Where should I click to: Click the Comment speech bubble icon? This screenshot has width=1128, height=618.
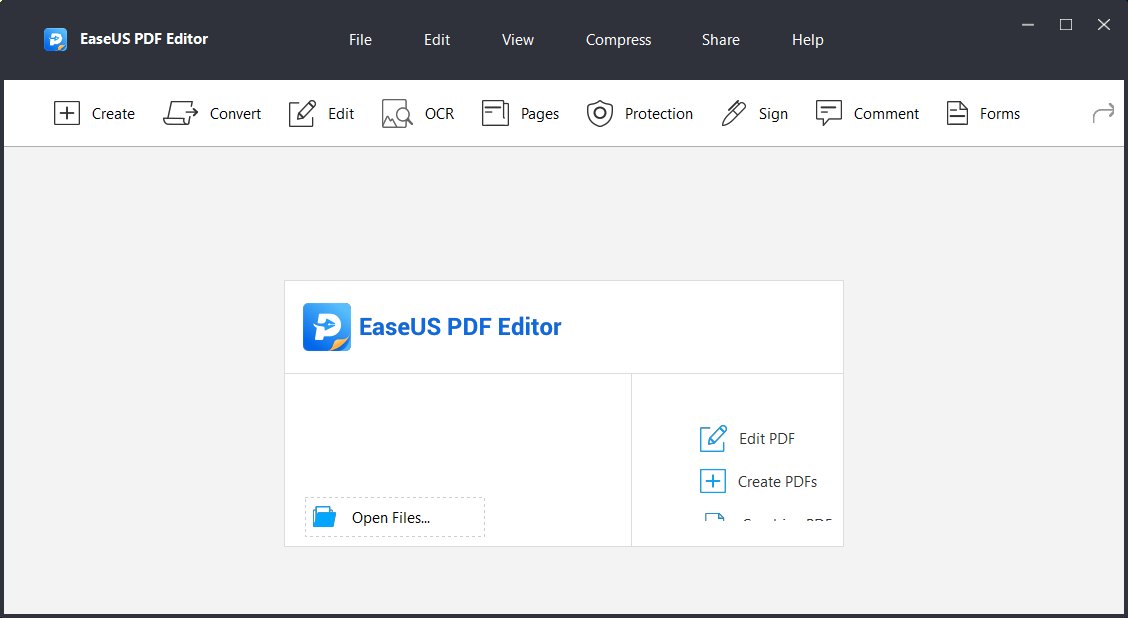[829, 114]
